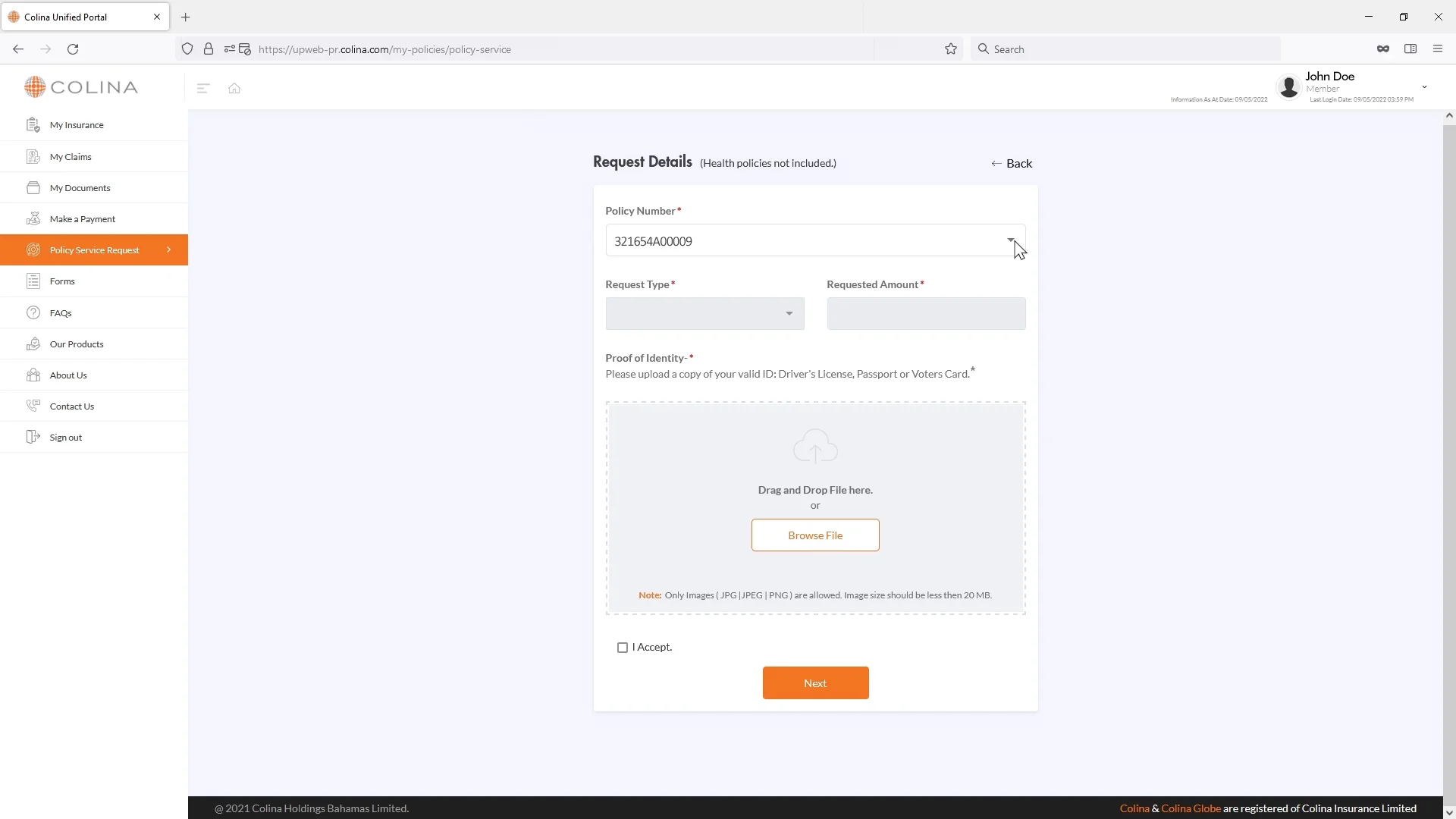The height and width of the screenshot is (819, 1456).
Task: Reload the page using refresh icon
Action: point(73,49)
